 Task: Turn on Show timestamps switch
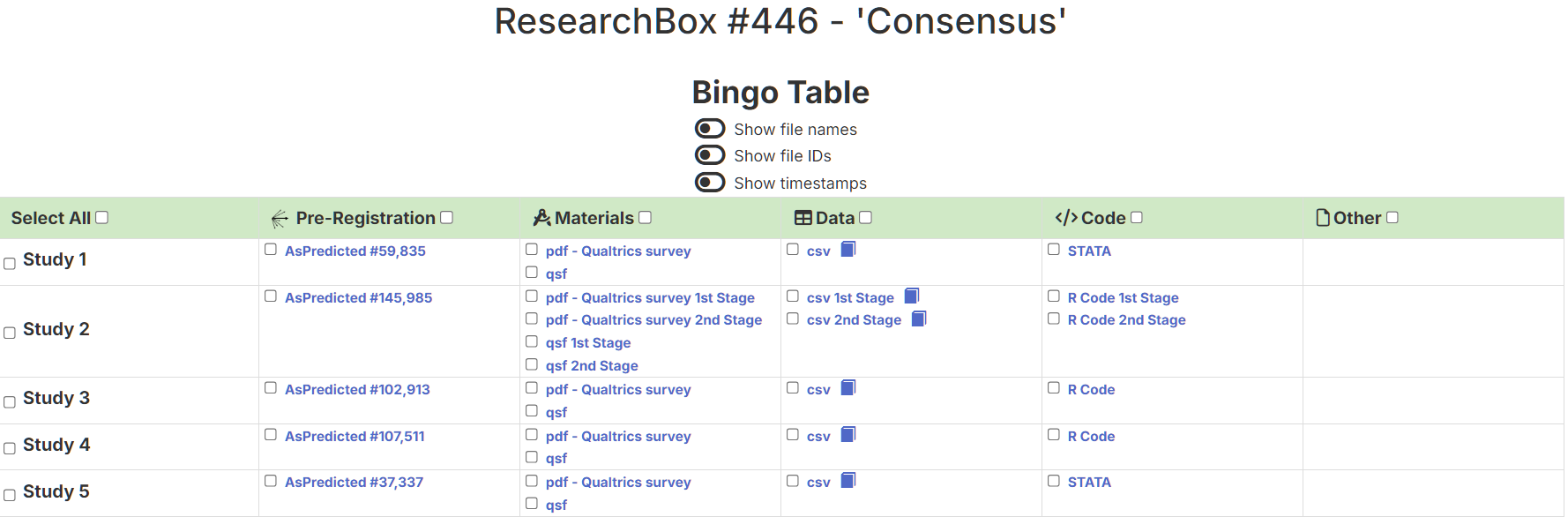(710, 183)
